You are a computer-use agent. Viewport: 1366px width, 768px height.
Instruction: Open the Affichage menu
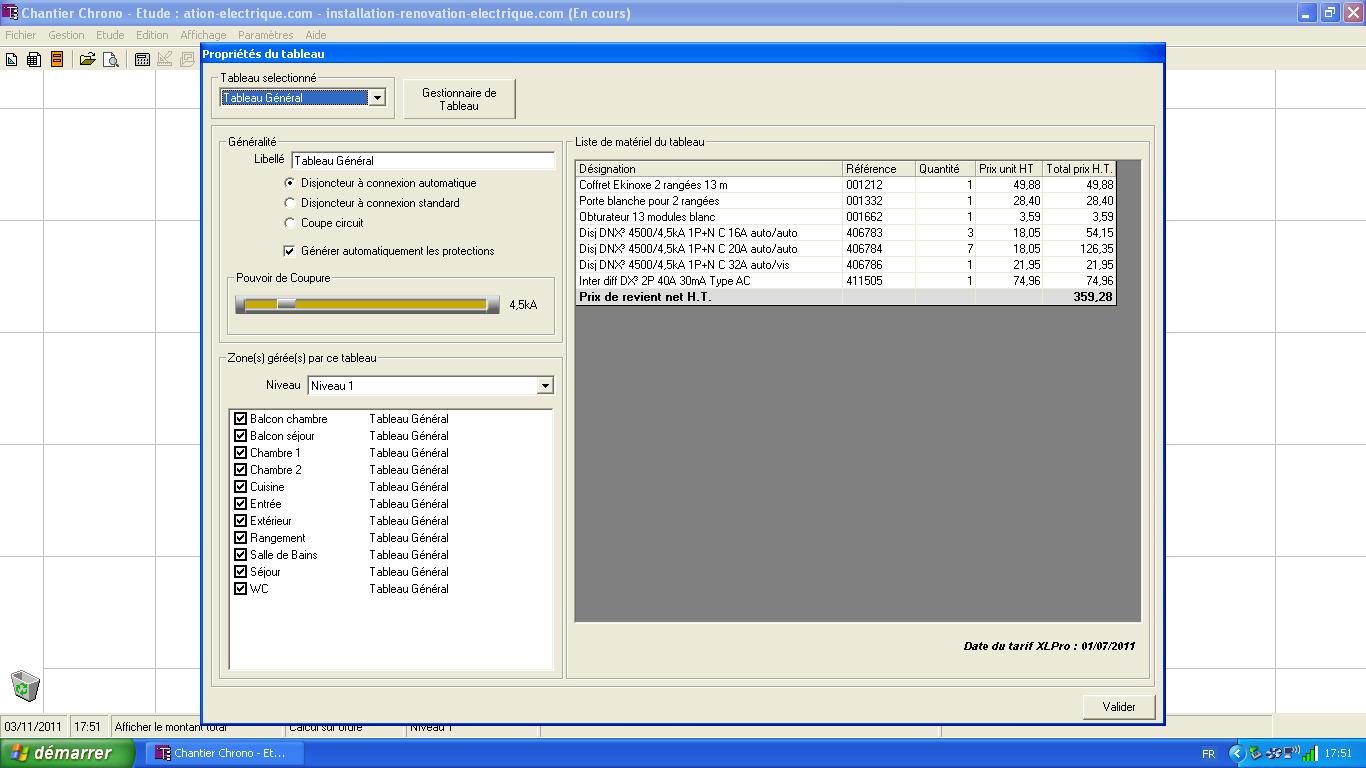[203, 35]
